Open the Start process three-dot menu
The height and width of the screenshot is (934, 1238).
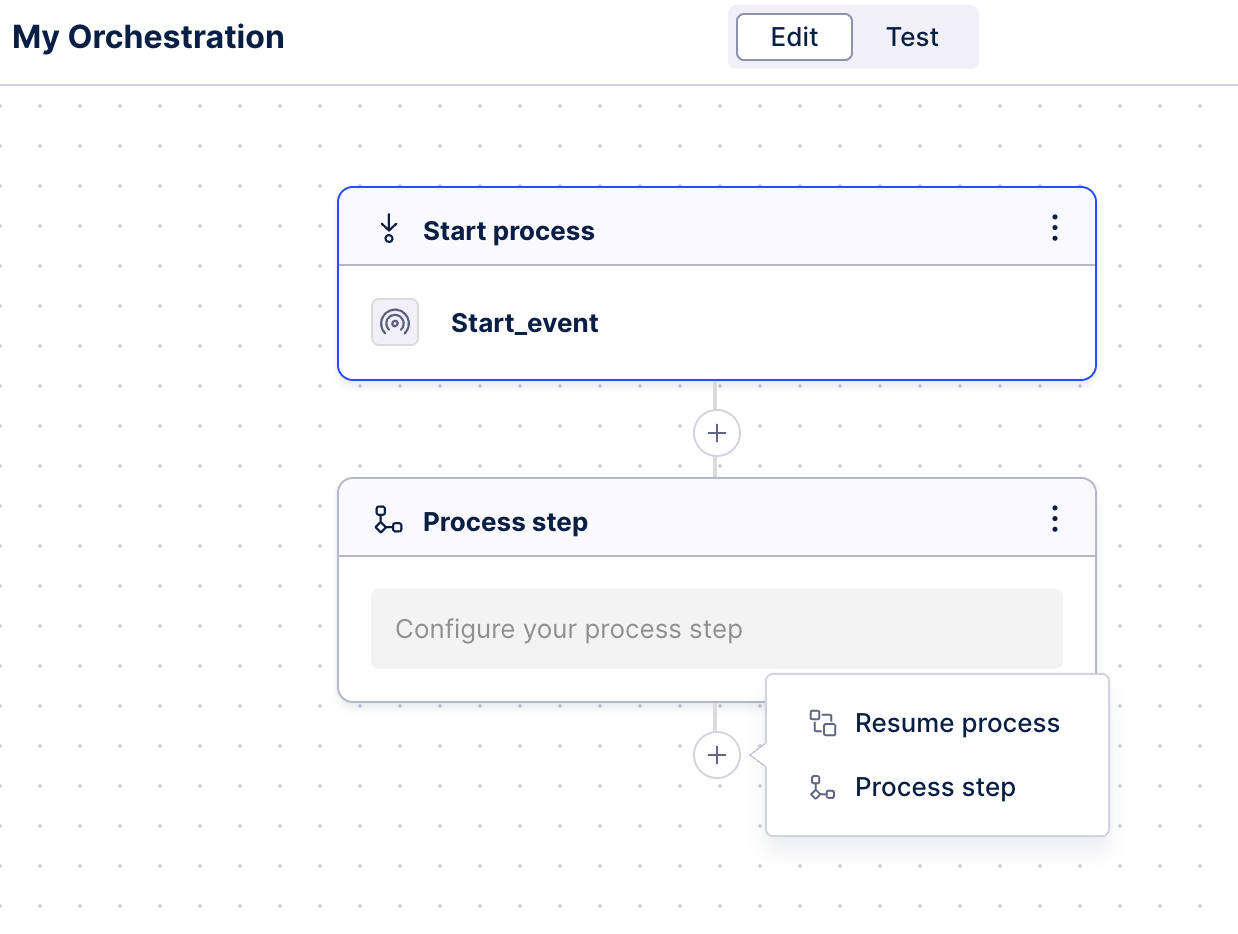click(x=1054, y=229)
